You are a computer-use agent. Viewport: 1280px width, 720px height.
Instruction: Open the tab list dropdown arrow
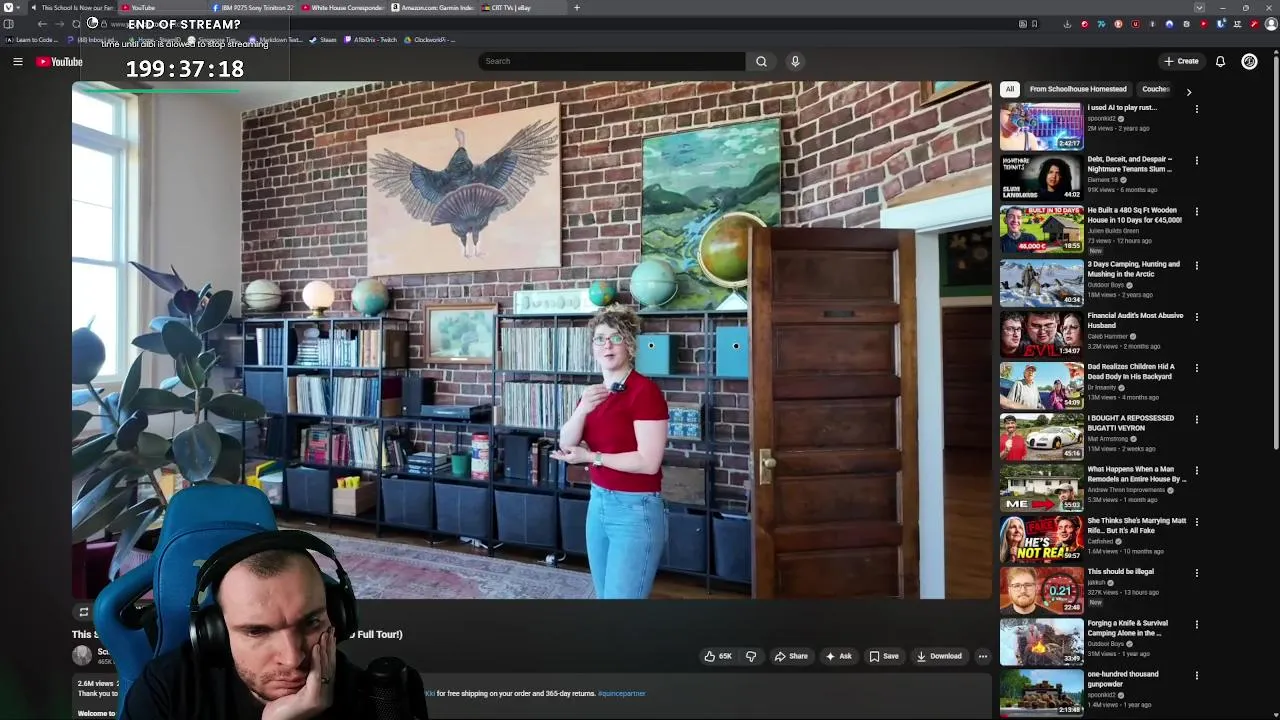pos(1198,8)
